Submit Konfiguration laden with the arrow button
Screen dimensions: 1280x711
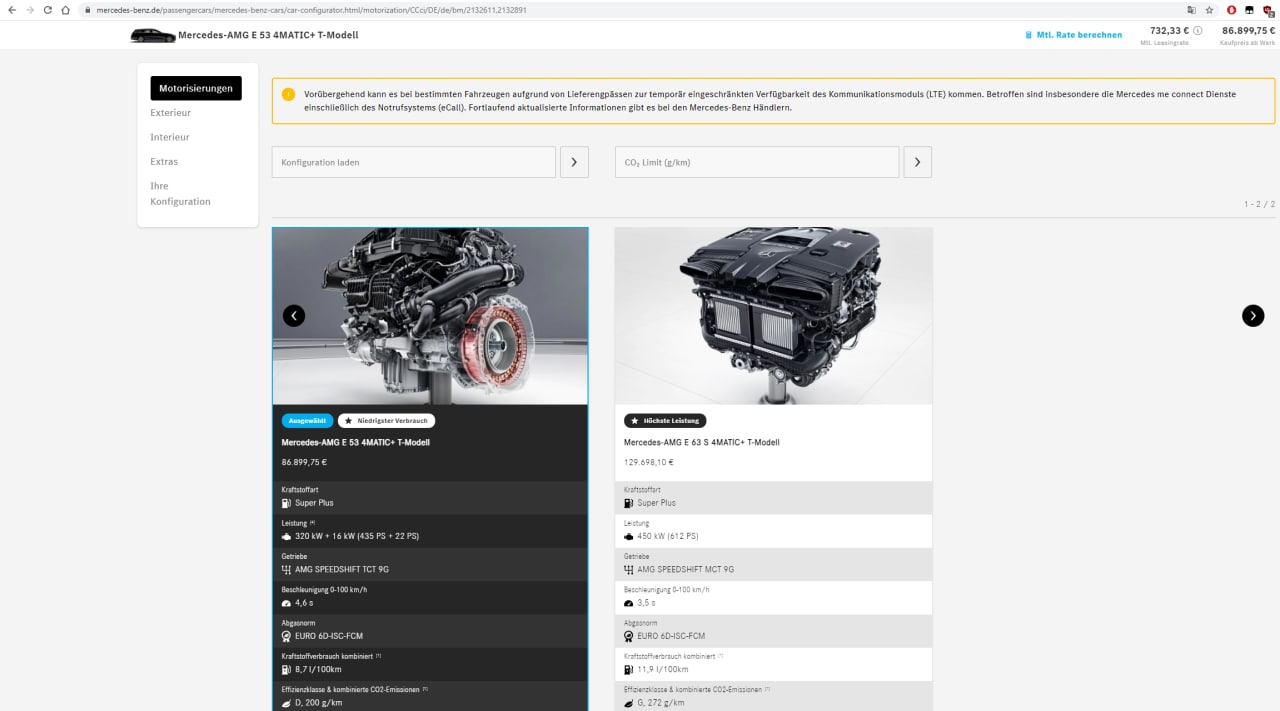click(574, 162)
